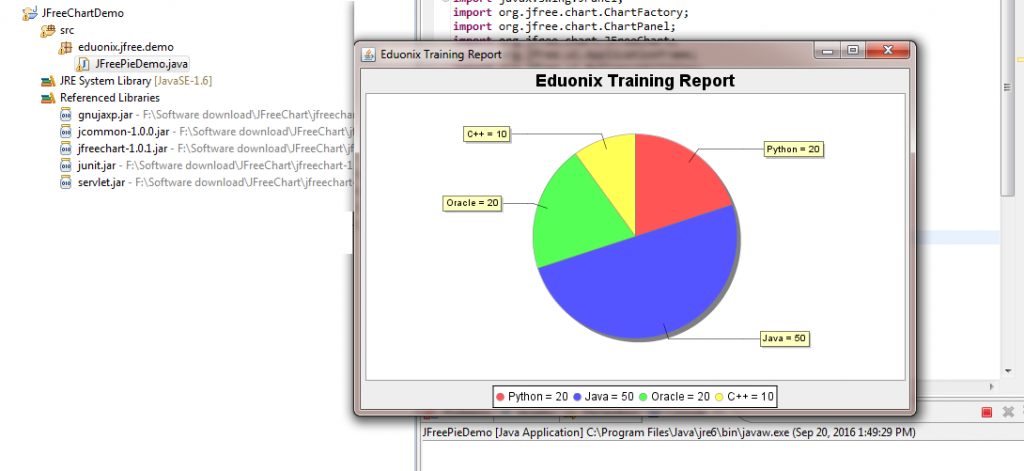Click the gray X Remove Launch icon
Screen dimensions: 1024x471
point(1008,412)
